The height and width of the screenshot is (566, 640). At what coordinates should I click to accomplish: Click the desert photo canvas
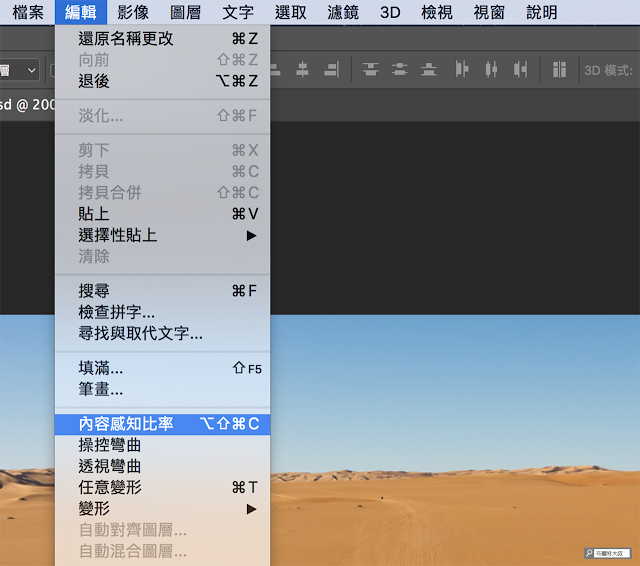(x=455, y=440)
